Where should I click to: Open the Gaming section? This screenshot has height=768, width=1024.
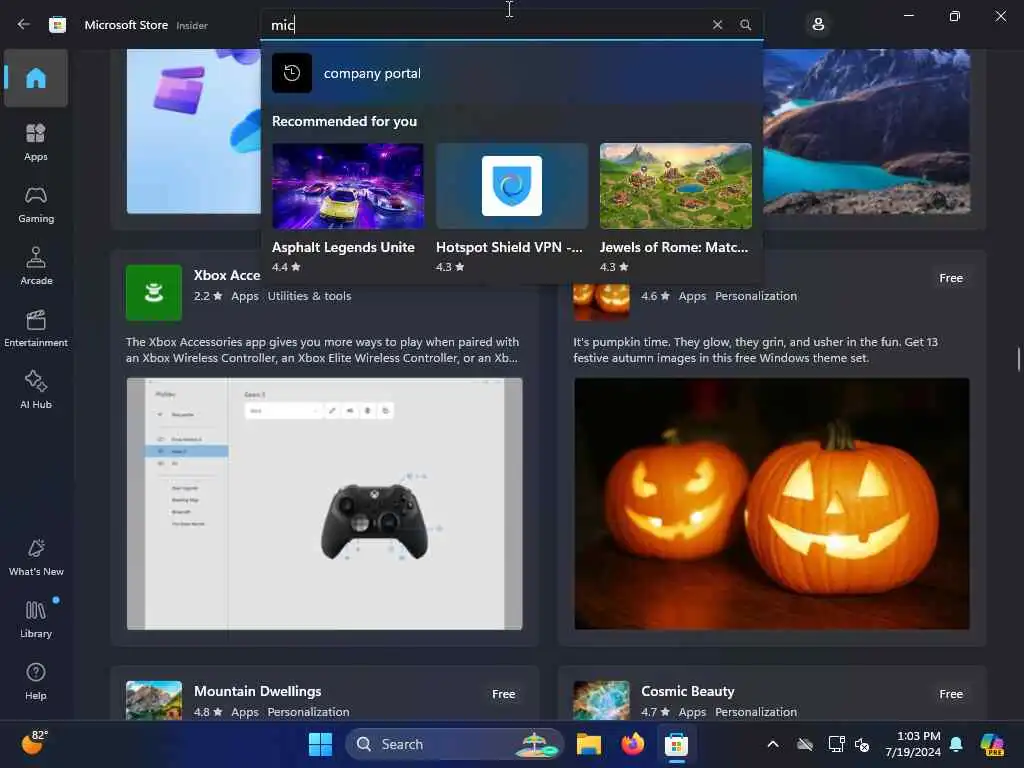(x=36, y=204)
